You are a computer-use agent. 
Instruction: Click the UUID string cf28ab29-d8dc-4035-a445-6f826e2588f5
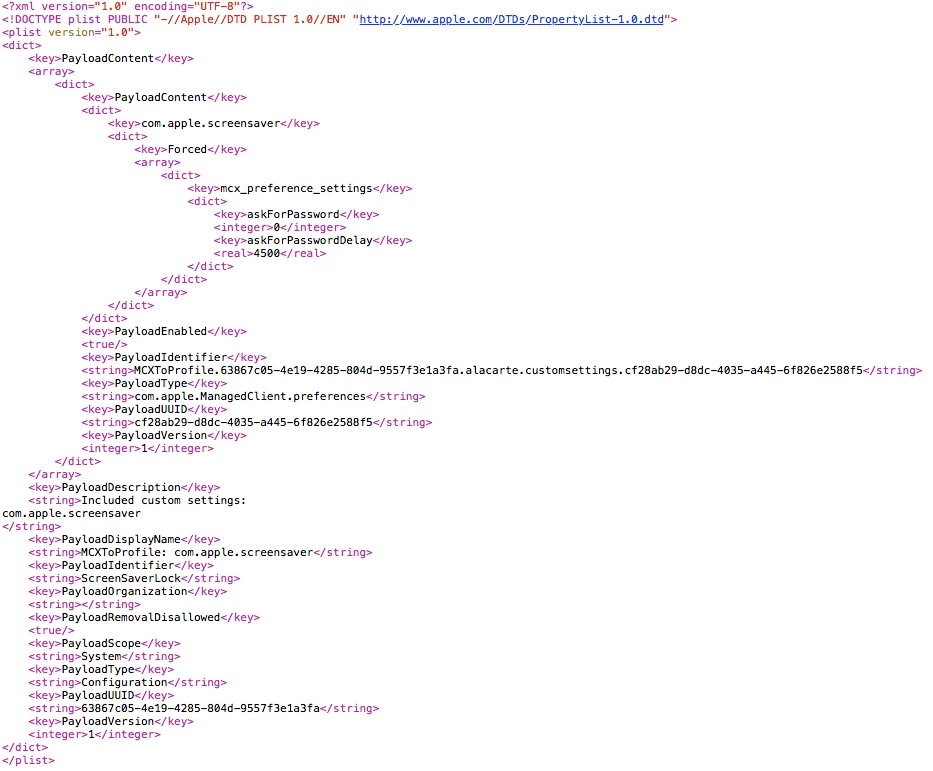pyautogui.click(x=253, y=422)
